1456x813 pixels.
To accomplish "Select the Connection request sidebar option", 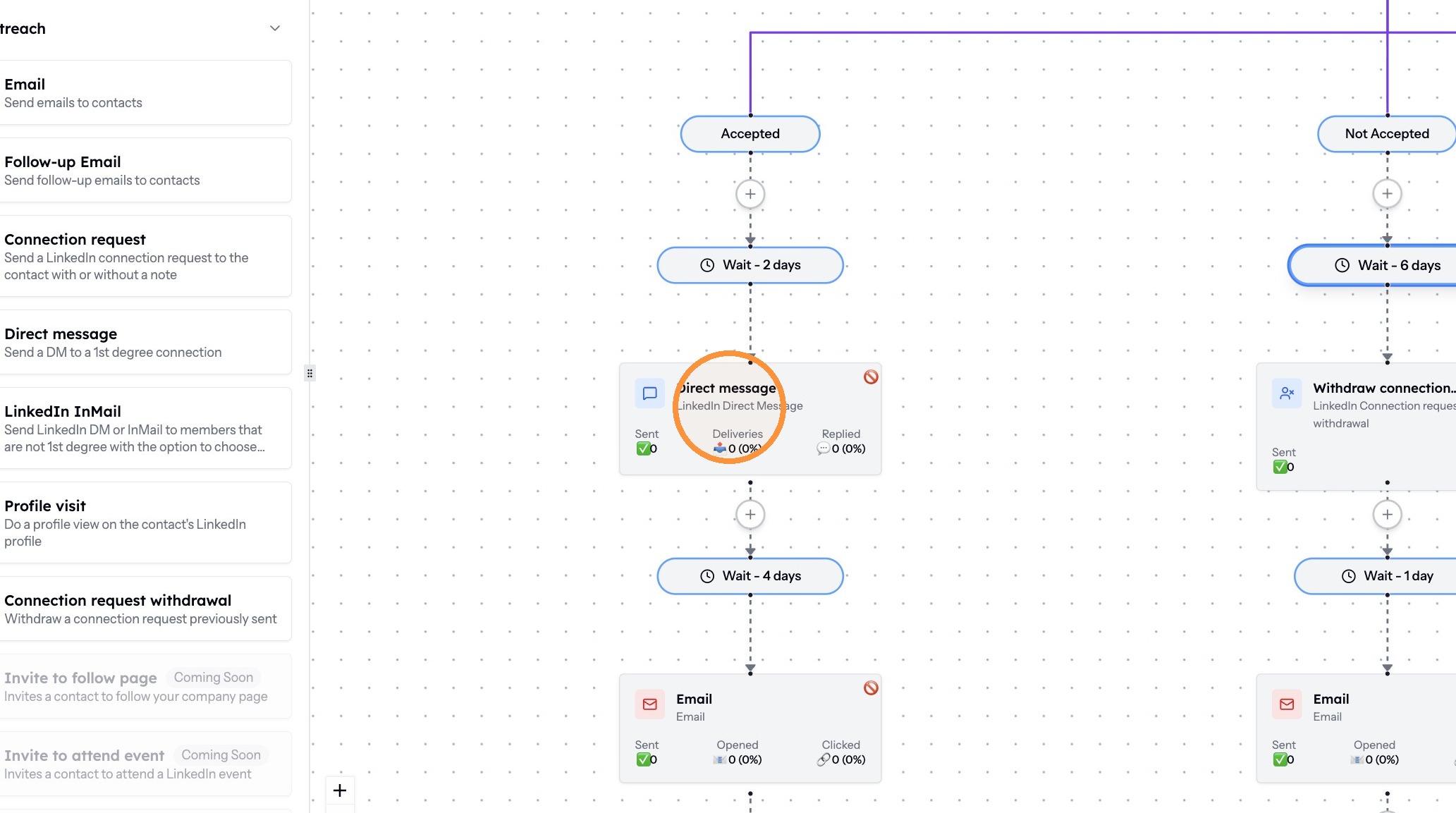I will (x=145, y=256).
